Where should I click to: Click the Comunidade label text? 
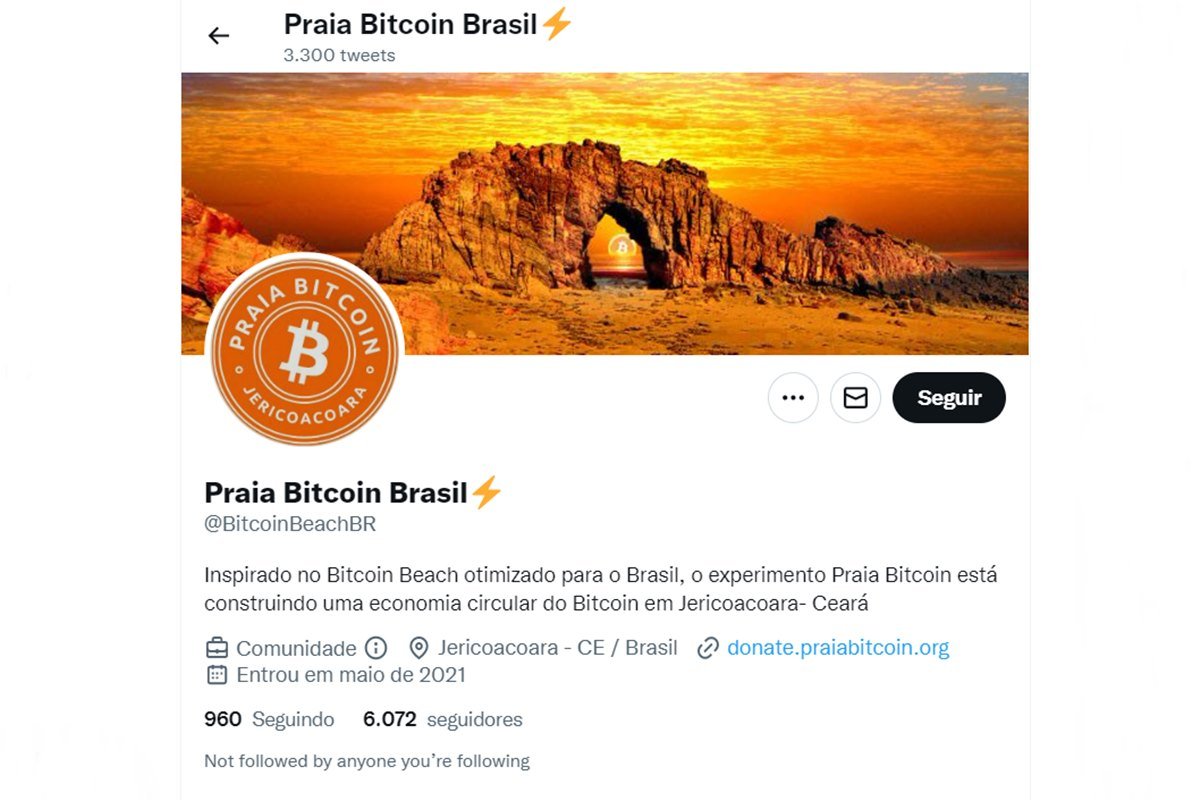pyautogui.click(x=296, y=648)
